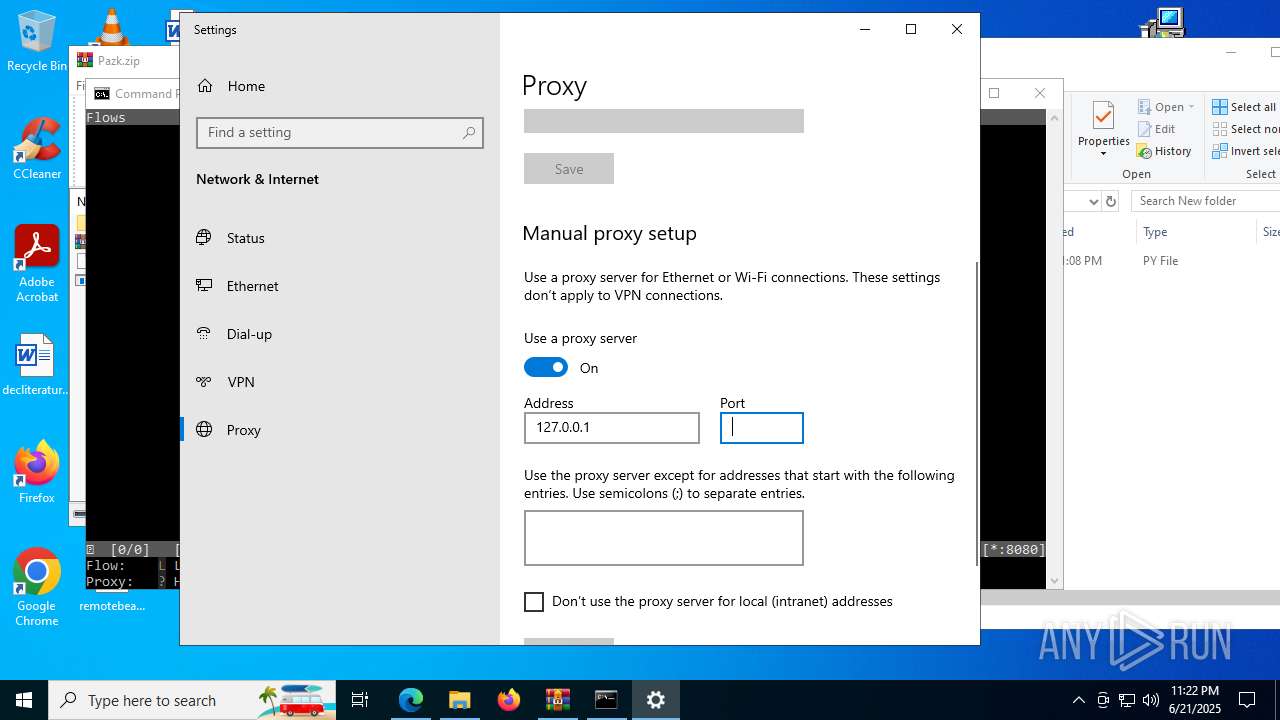The image size is (1280, 720).
Task: Check Don't use proxy for local addresses
Action: point(534,602)
